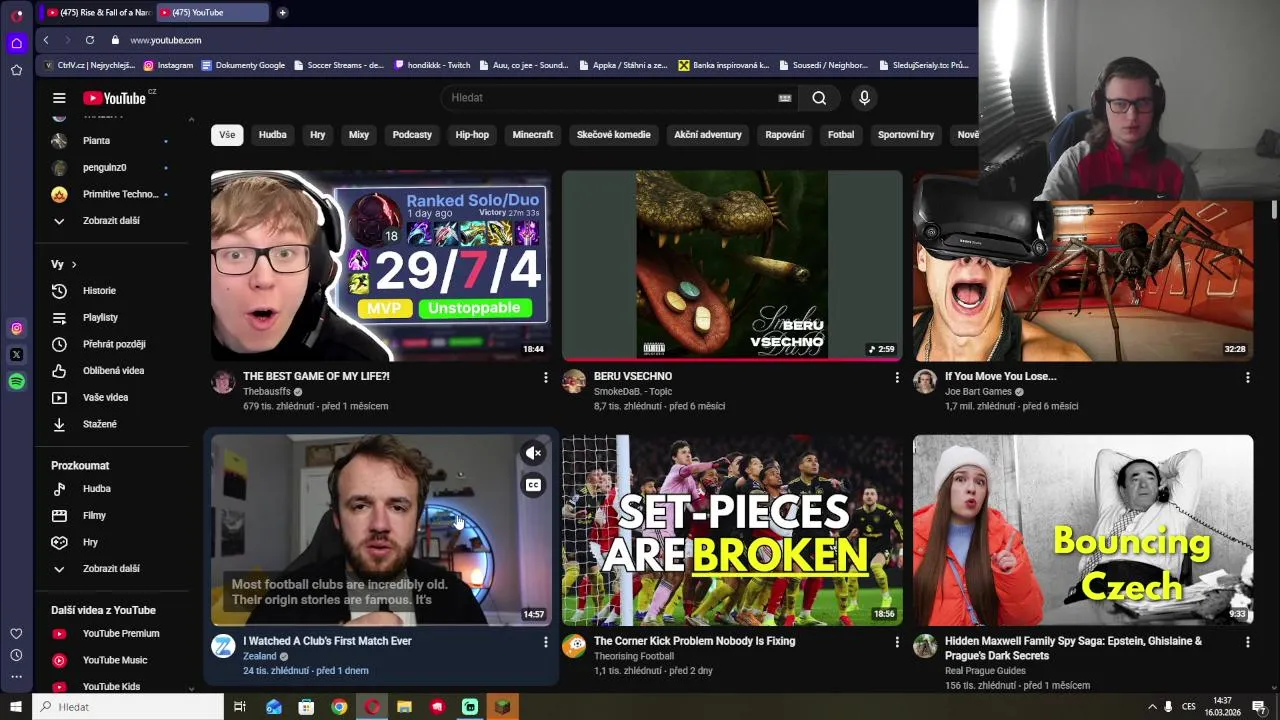Open Zealand channel avatar
The height and width of the screenshot is (720, 1280).
223,646
